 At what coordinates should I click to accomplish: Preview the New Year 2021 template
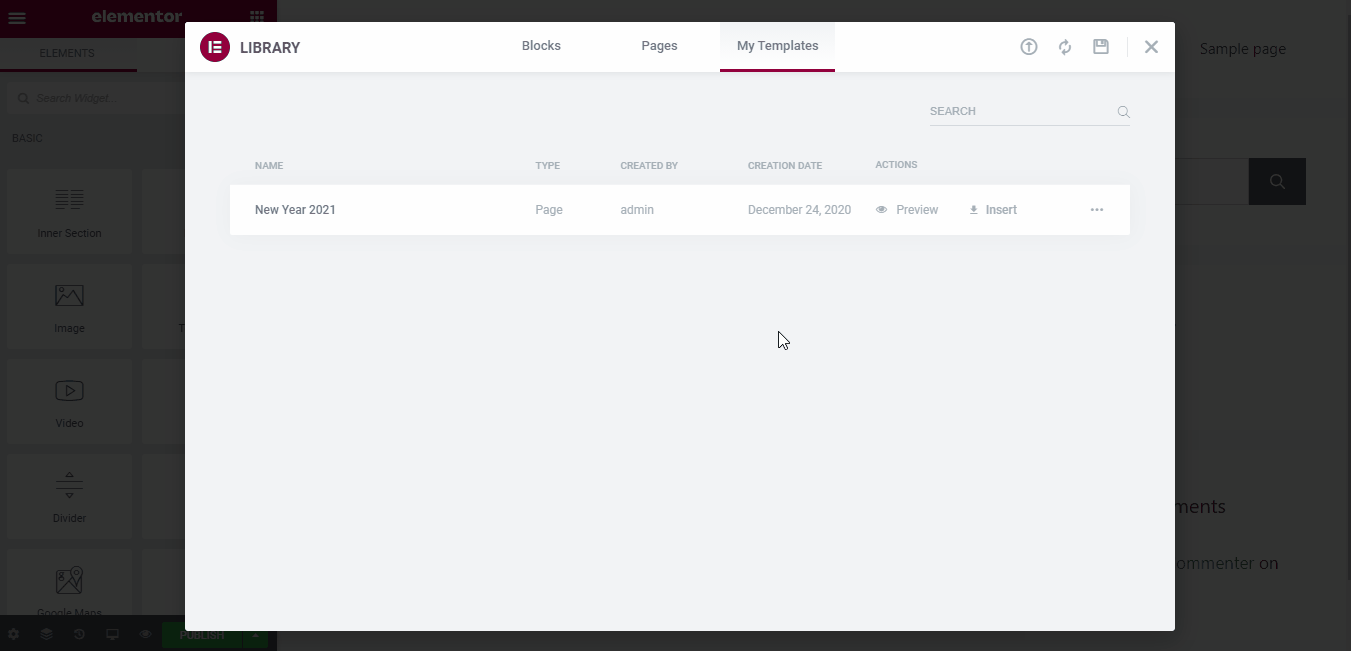(907, 210)
